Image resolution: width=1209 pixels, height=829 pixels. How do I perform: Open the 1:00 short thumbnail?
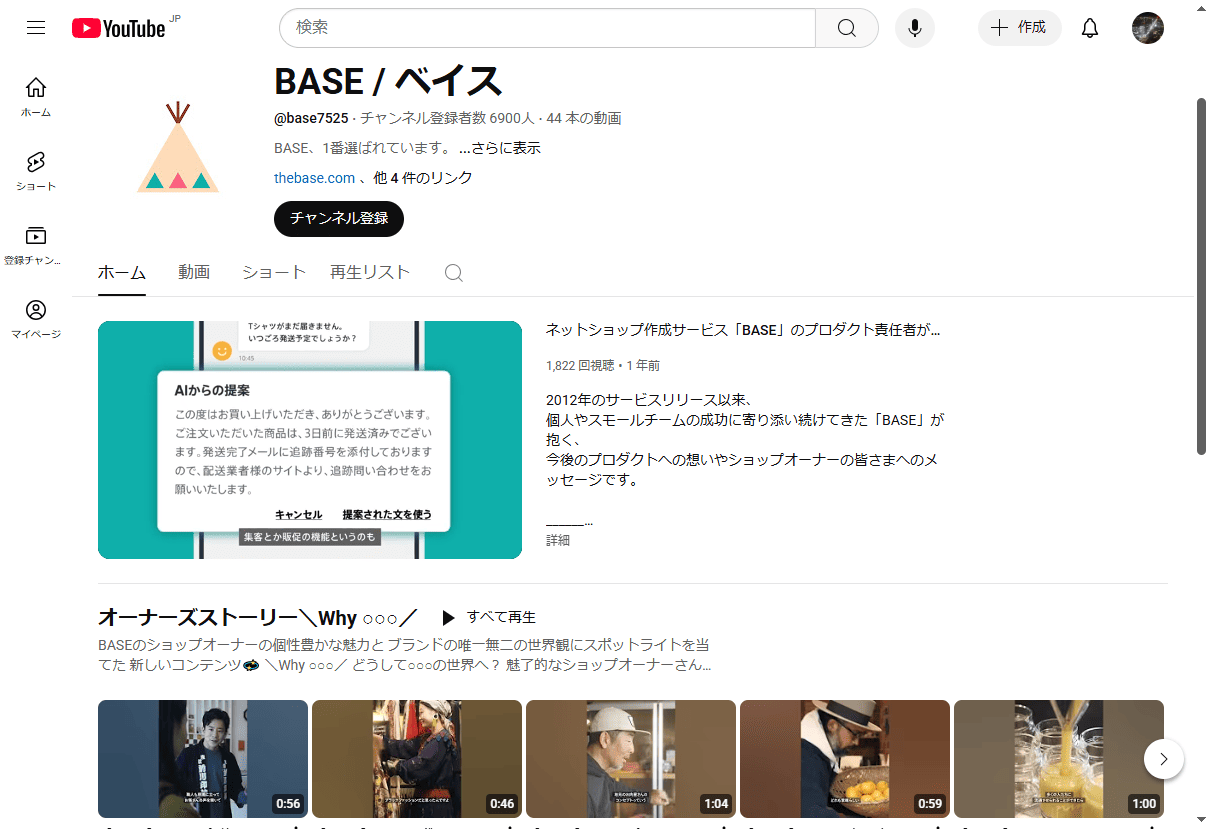coord(1059,759)
